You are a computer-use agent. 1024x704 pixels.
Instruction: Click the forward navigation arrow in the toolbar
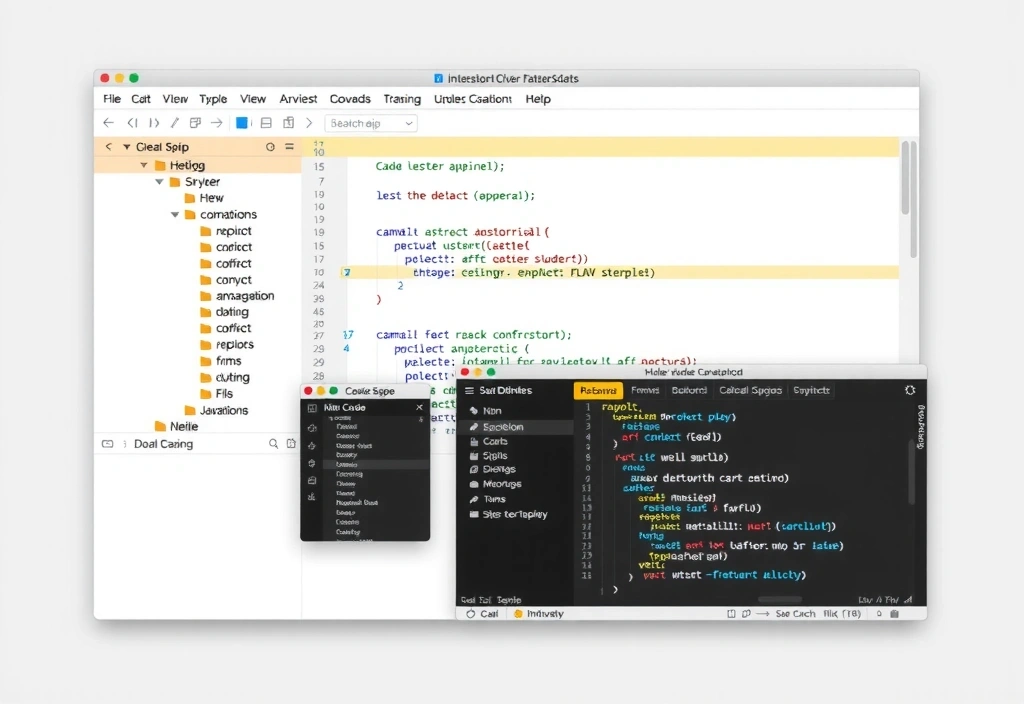click(x=216, y=123)
